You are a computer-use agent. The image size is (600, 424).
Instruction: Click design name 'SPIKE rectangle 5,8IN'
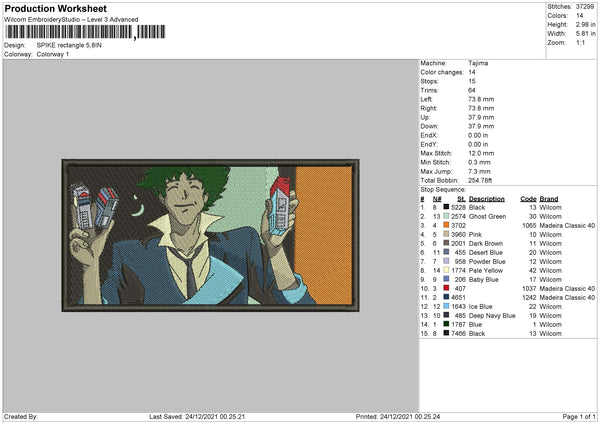coord(69,45)
